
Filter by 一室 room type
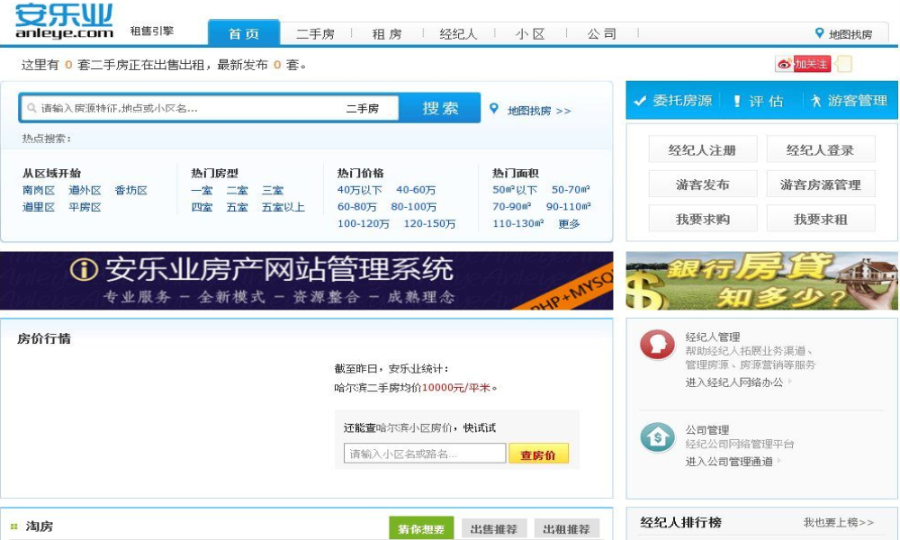point(202,190)
